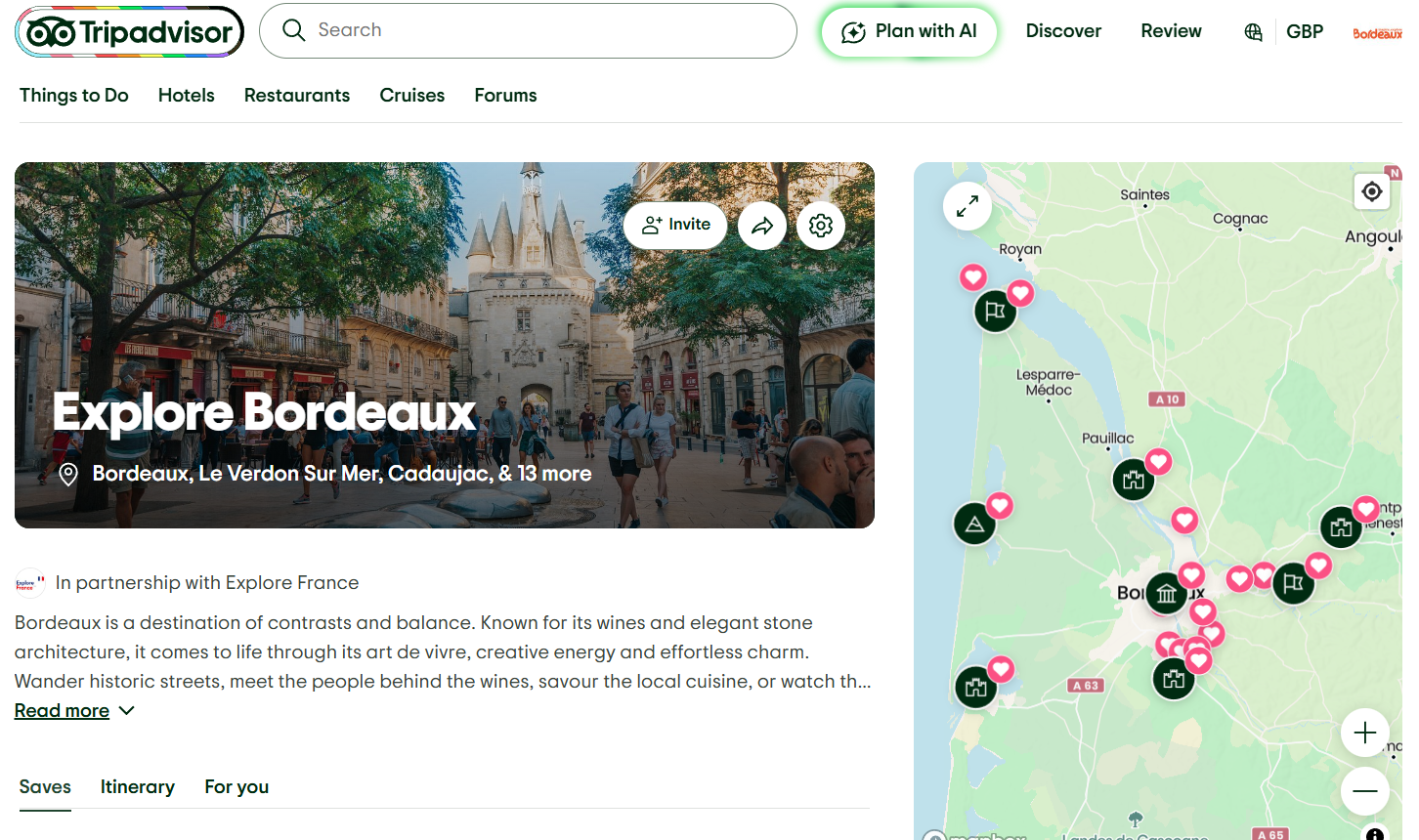Go to Cruises section
Screen dimensions: 1419x840
(412, 95)
